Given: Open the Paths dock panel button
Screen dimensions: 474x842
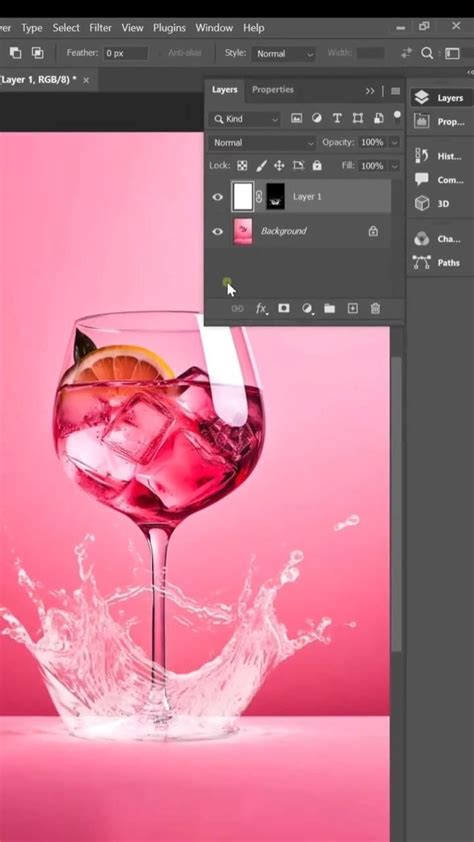Looking at the screenshot, I should (441, 263).
